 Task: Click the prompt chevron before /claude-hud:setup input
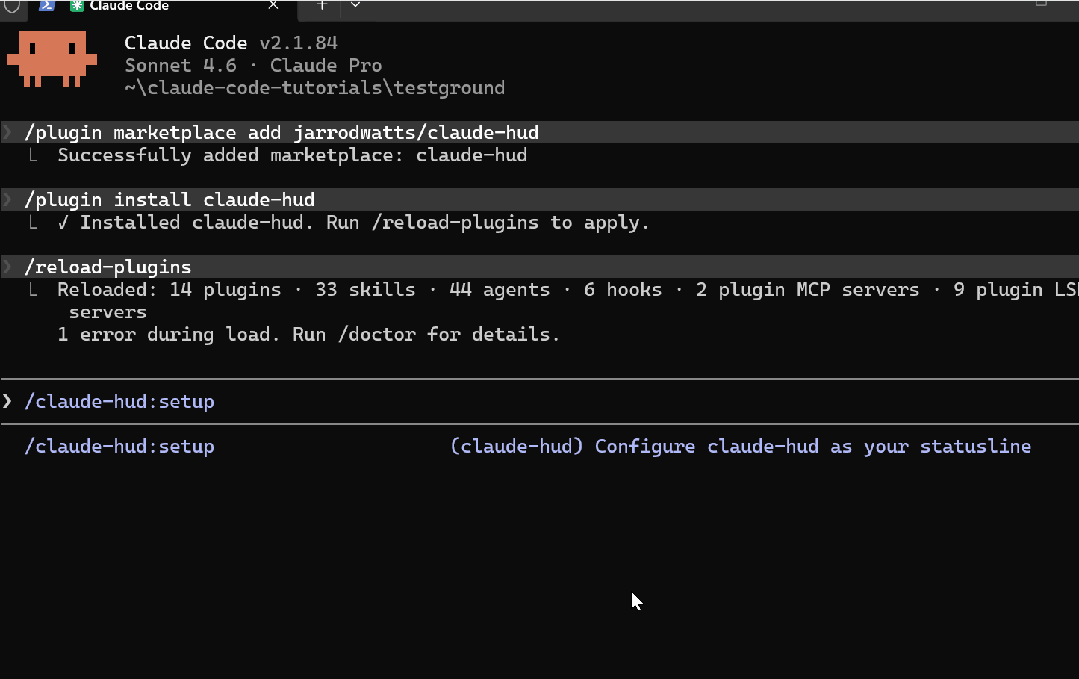pos(8,401)
